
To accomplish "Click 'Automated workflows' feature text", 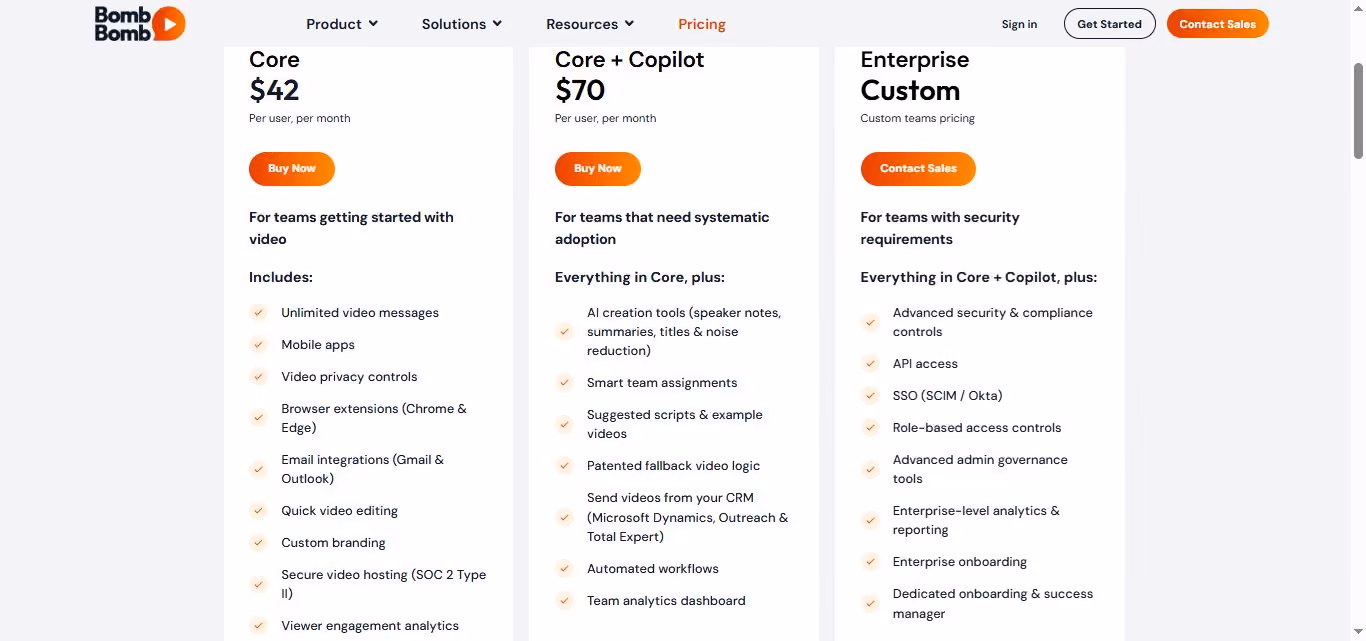I will click(653, 569).
